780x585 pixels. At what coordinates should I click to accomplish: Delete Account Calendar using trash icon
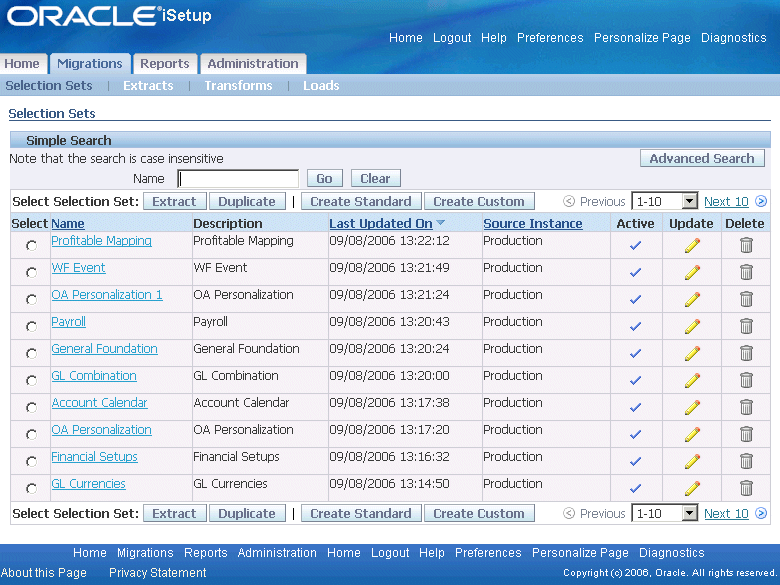(746, 407)
